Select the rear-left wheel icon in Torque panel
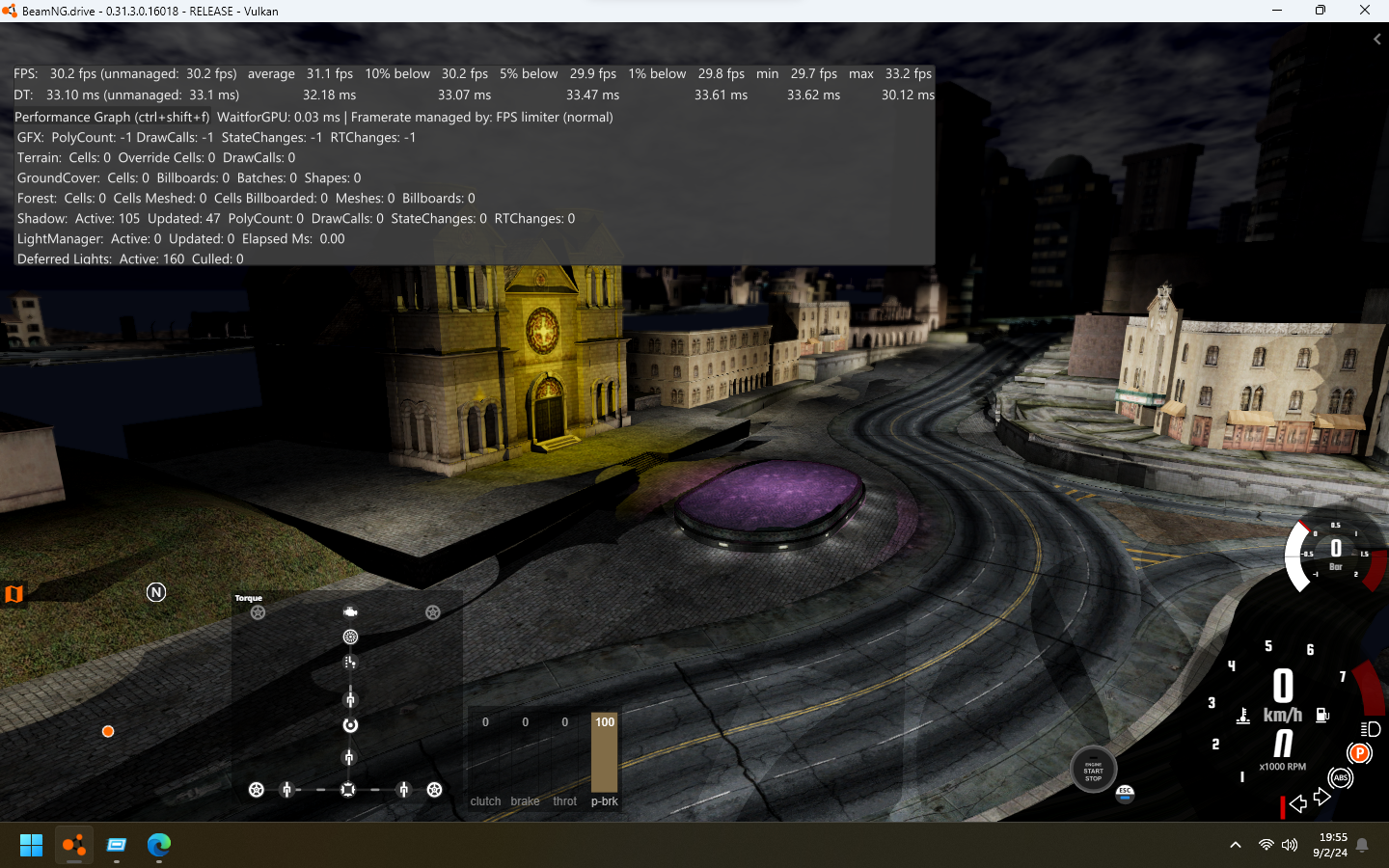1389x868 pixels. 257,790
